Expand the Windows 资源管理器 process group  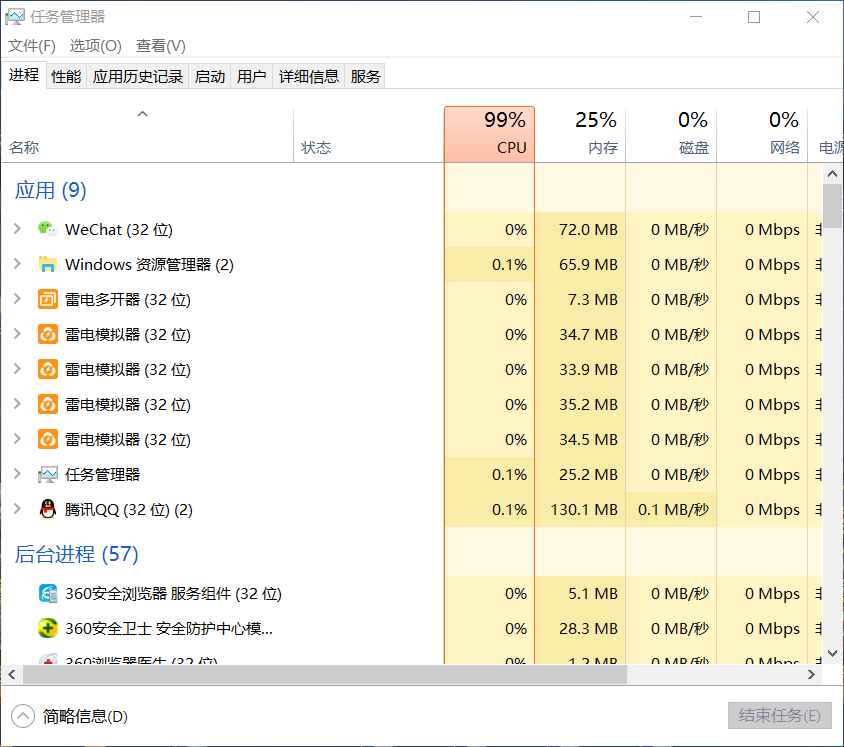17,264
